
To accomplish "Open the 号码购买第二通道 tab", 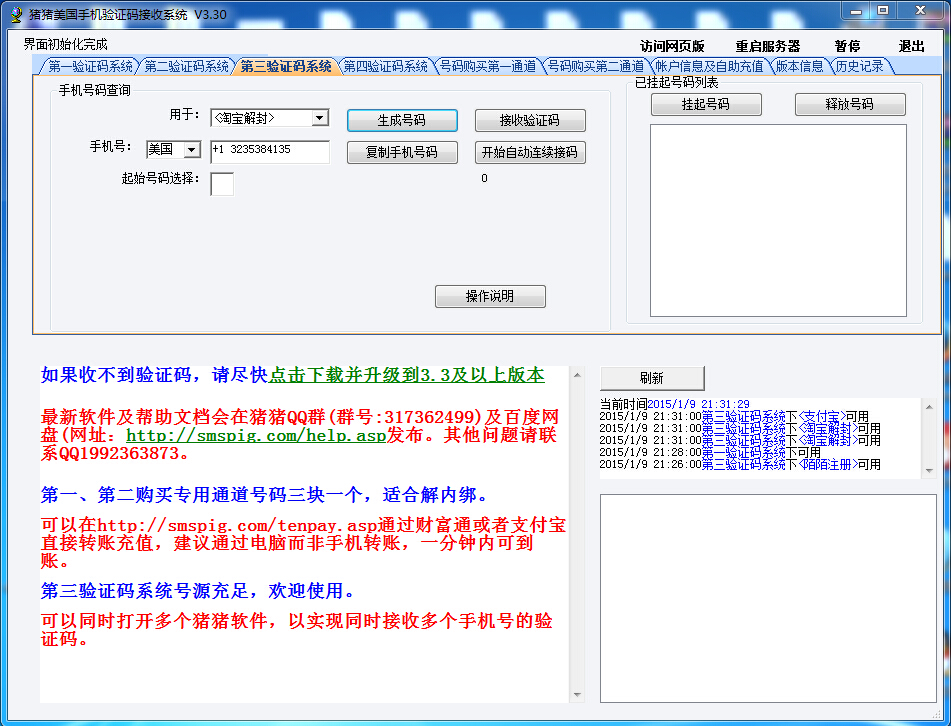I will (x=596, y=66).
